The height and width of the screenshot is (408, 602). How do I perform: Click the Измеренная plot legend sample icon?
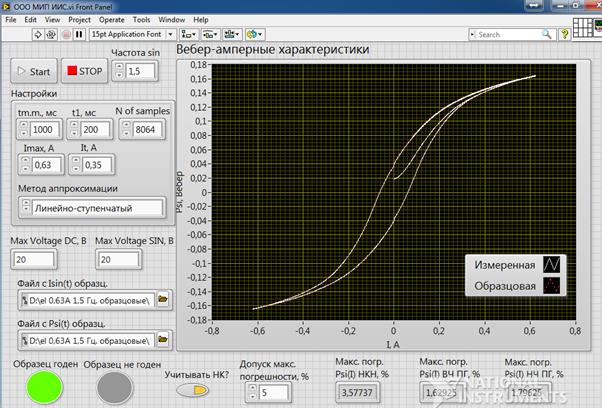pyautogui.click(x=551, y=264)
